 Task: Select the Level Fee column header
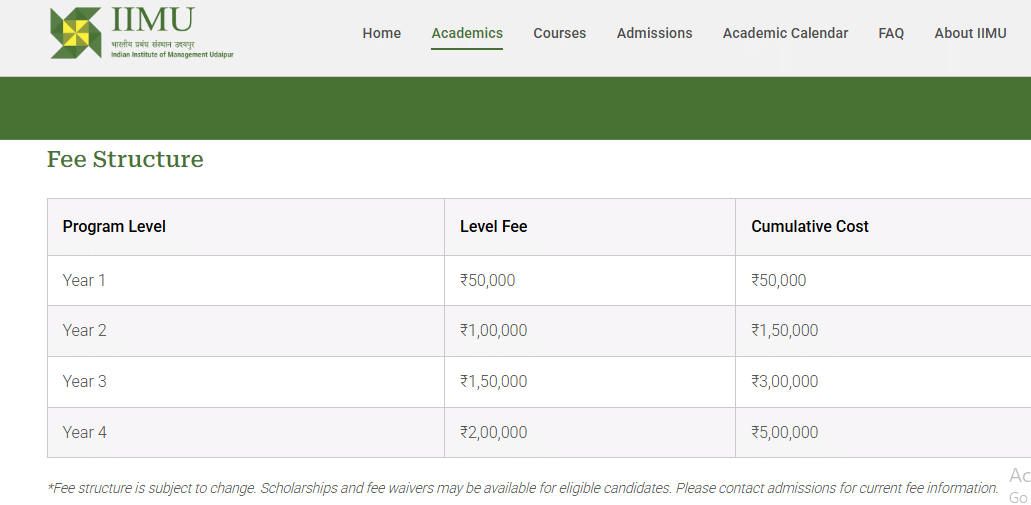[493, 227]
